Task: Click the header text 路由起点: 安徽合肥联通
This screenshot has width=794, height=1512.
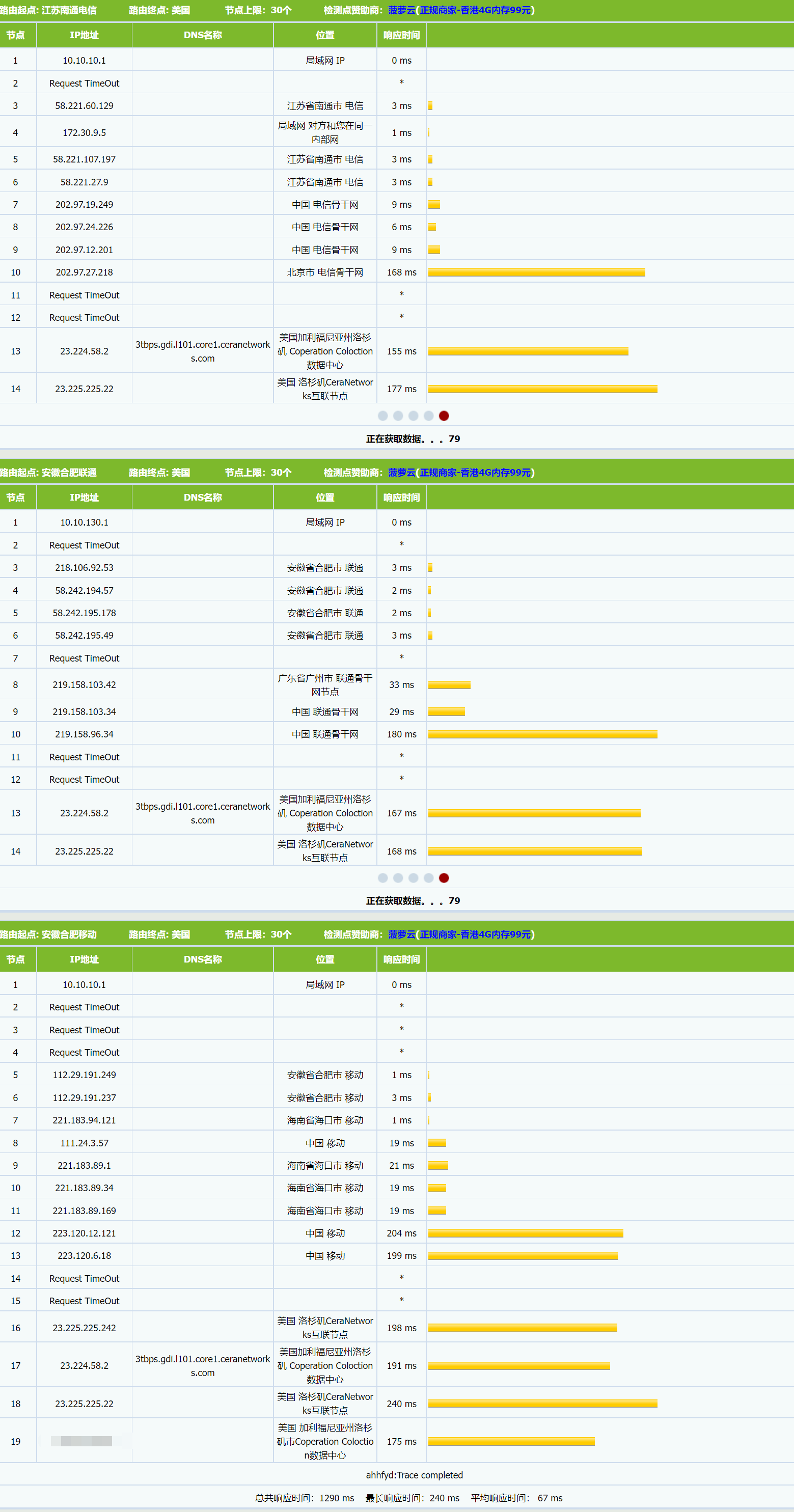Action: coord(48,473)
